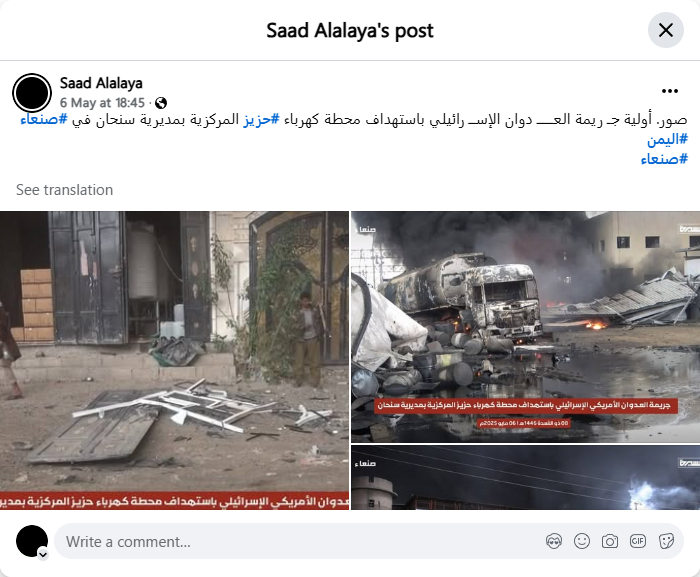Screen dimensions: 700x577
Task: Open the burned tanker truck photo
Action: [x=525, y=327]
